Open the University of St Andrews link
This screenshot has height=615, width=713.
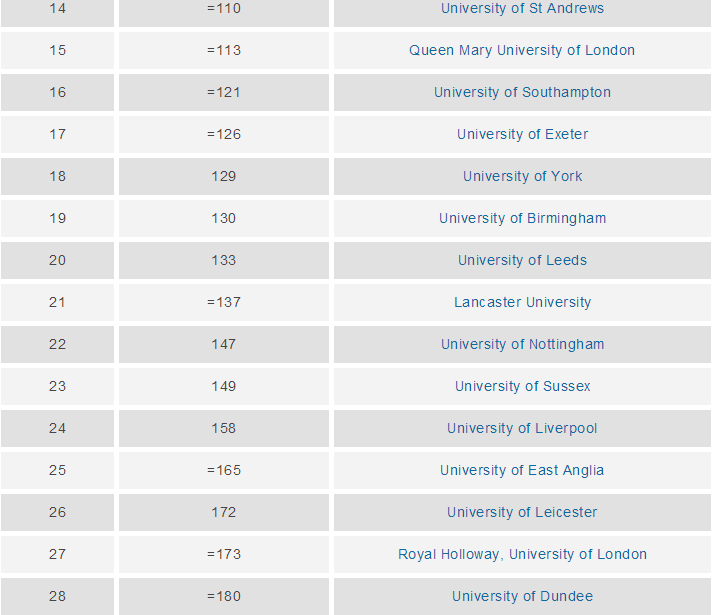522,9
